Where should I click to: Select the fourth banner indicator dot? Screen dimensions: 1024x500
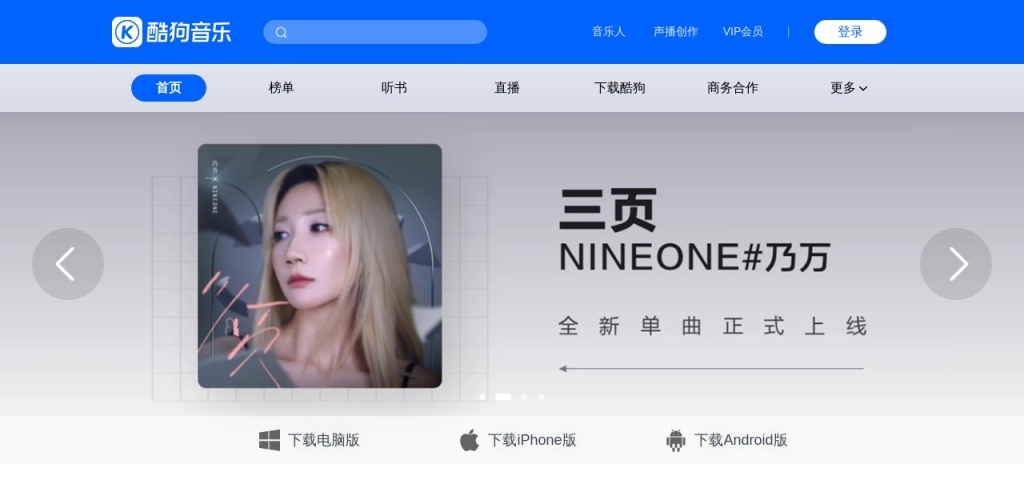tap(541, 396)
